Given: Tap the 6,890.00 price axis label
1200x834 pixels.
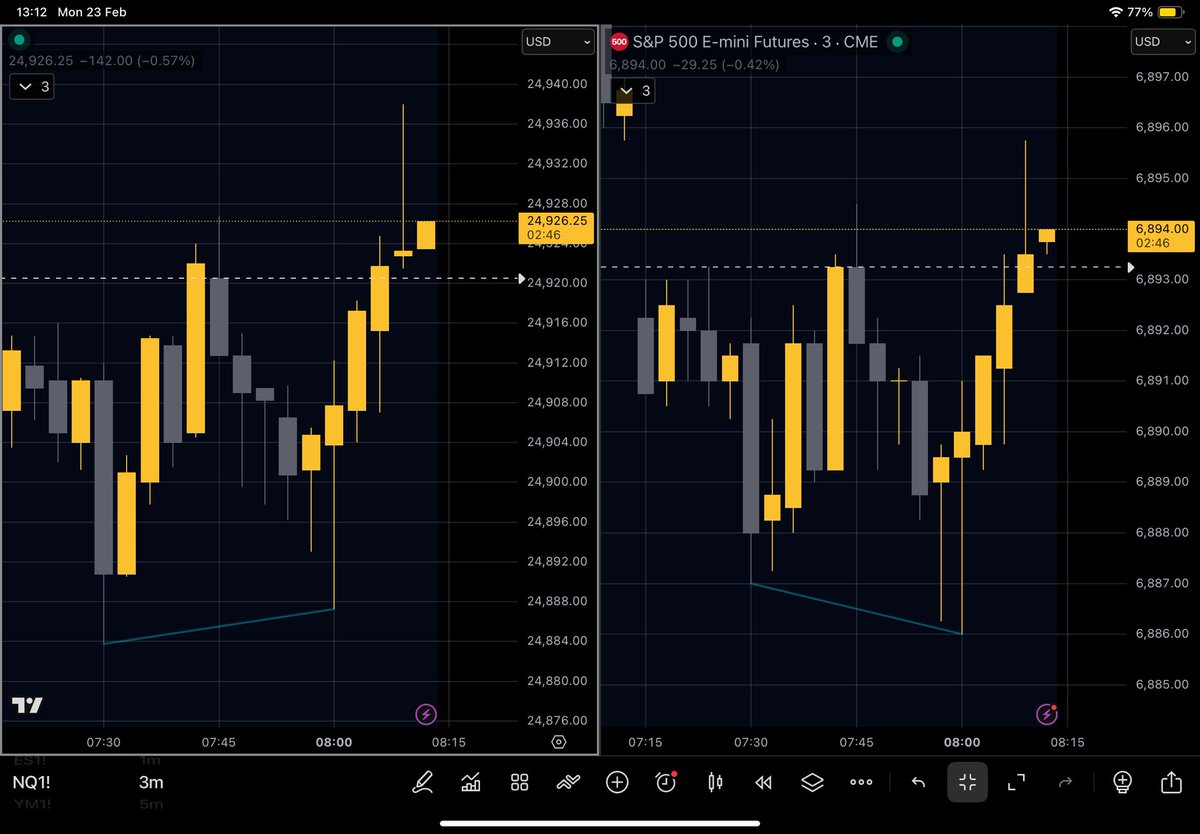Looking at the screenshot, I should pyautogui.click(x=1162, y=431).
